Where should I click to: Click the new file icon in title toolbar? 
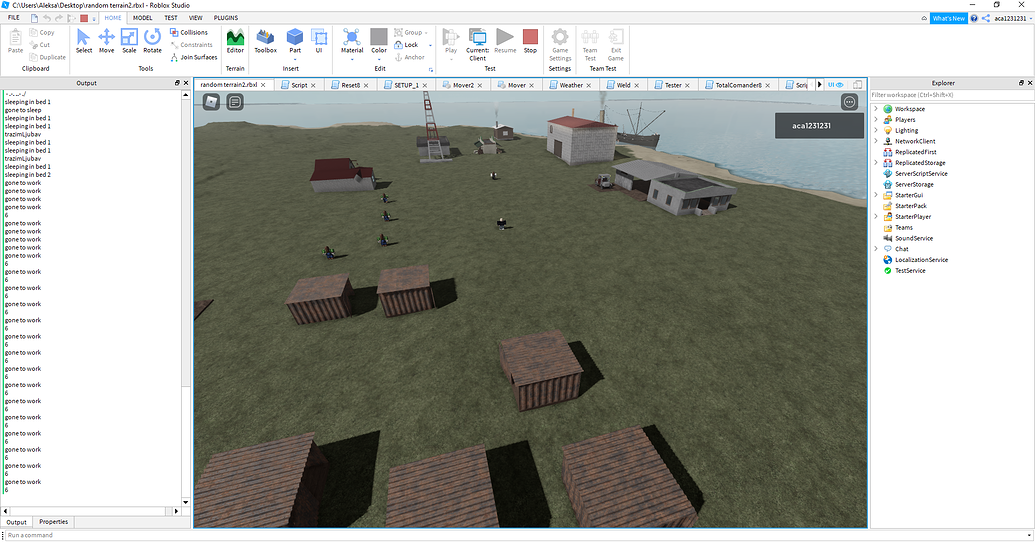[x=34, y=18]
